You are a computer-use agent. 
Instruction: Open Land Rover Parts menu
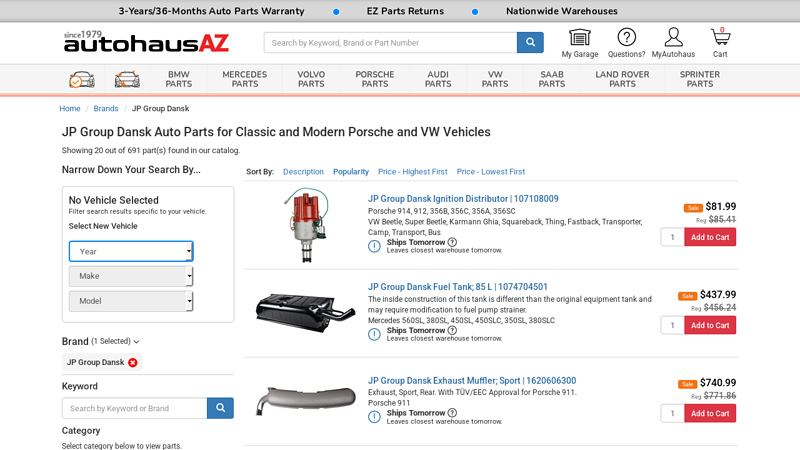coord(622,79)
